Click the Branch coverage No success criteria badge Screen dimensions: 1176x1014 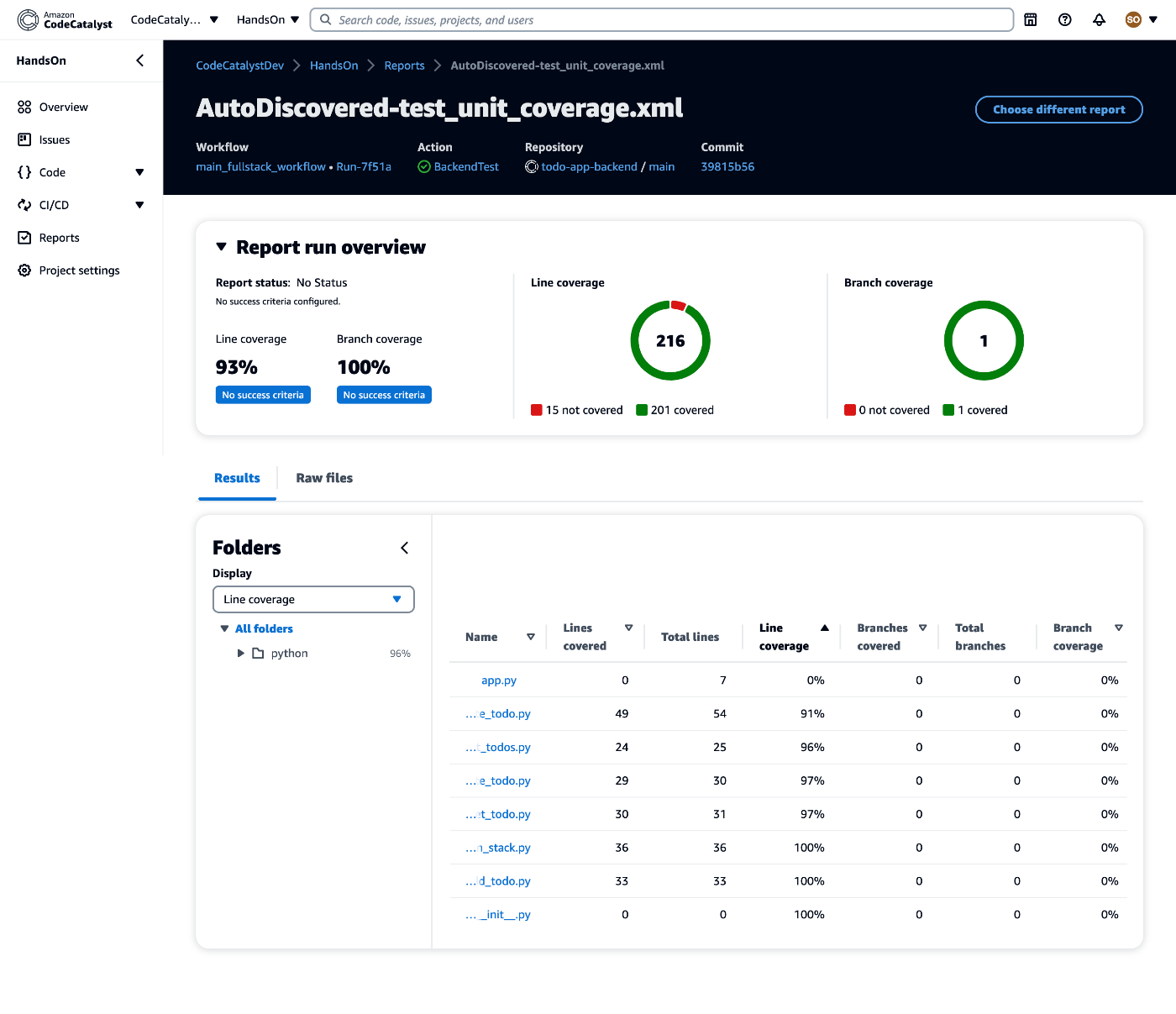click(384, 395)
